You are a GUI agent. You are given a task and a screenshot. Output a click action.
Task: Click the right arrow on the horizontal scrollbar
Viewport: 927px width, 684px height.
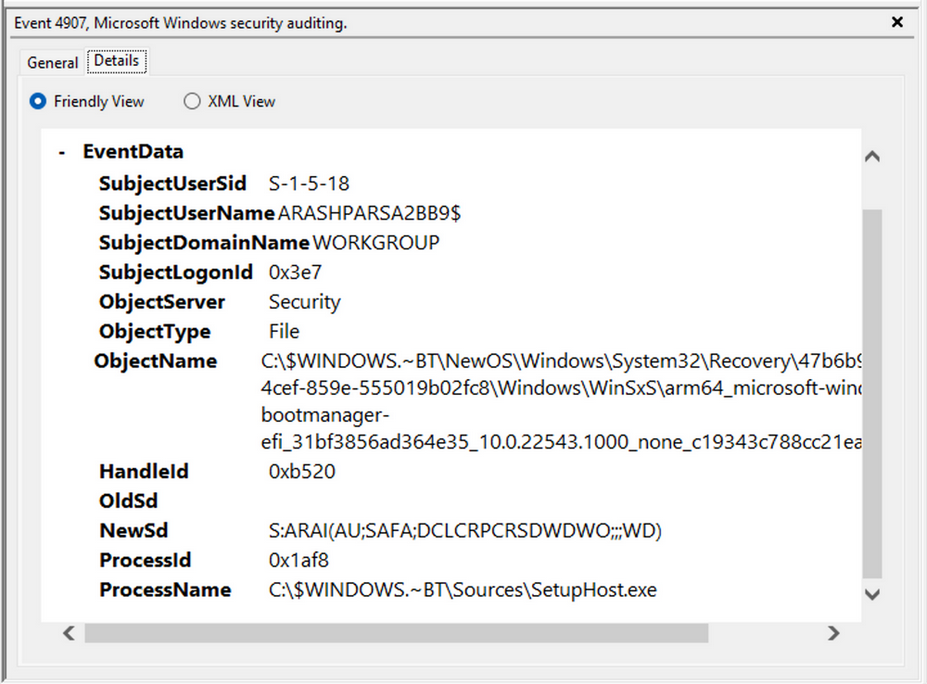tap(834, 633)
